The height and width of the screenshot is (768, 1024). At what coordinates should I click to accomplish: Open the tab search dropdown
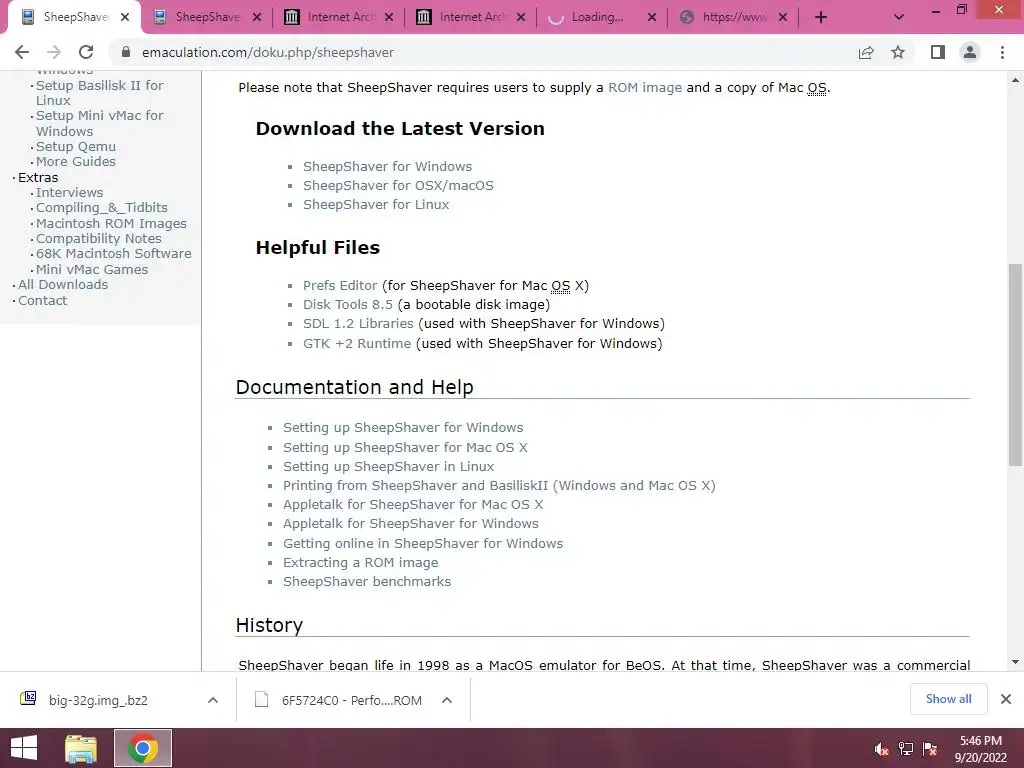(899, 18)
